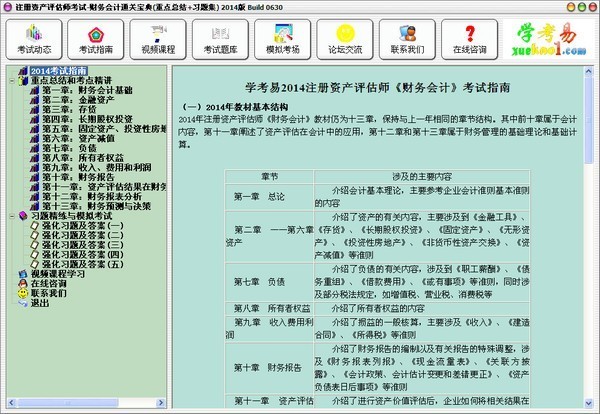This screenshot has width=600, height=414.
Task: Click 退出 to exit the application
Action: tap(39, 301)
